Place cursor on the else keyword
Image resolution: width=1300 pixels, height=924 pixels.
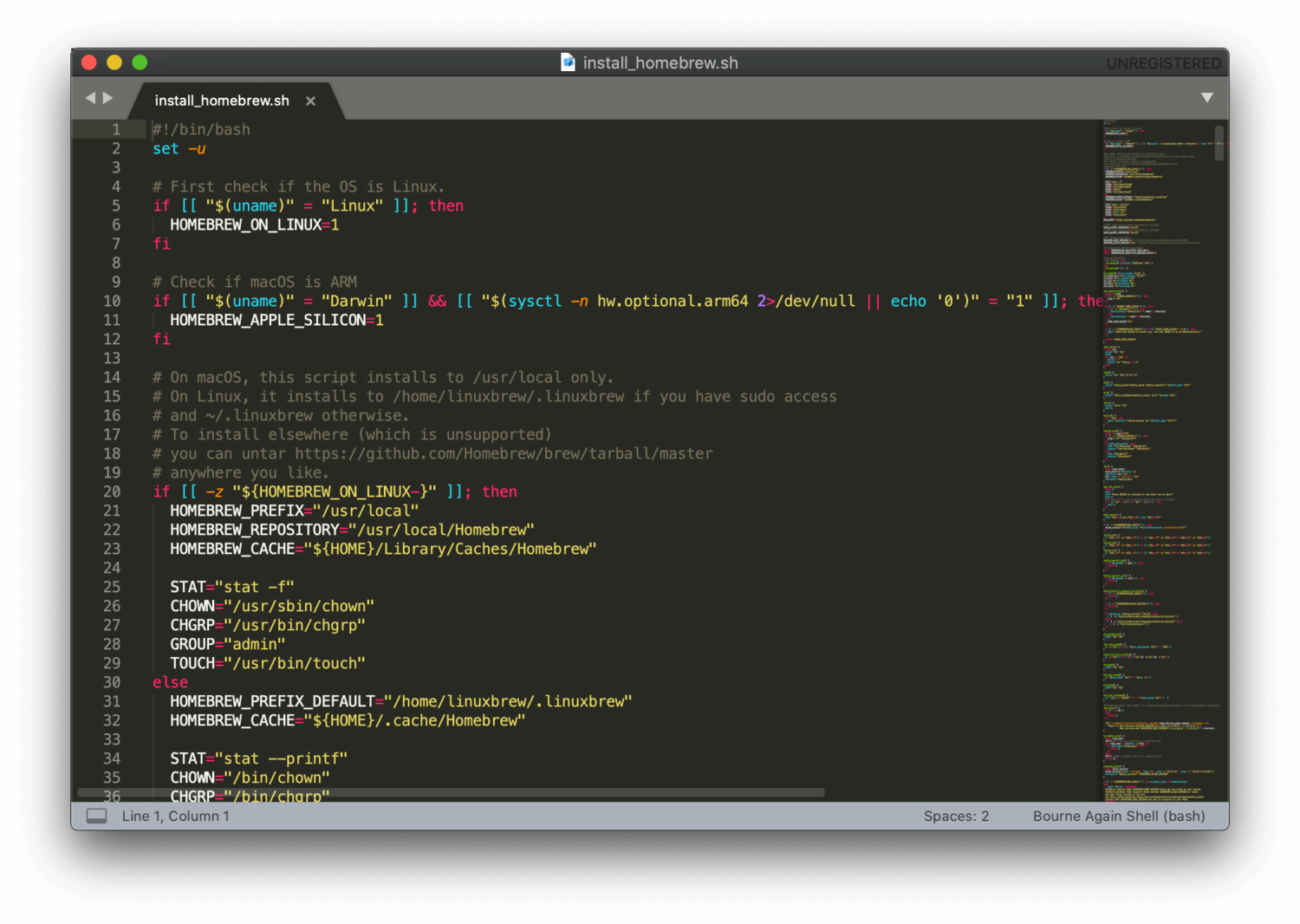(x=170, y=683)
